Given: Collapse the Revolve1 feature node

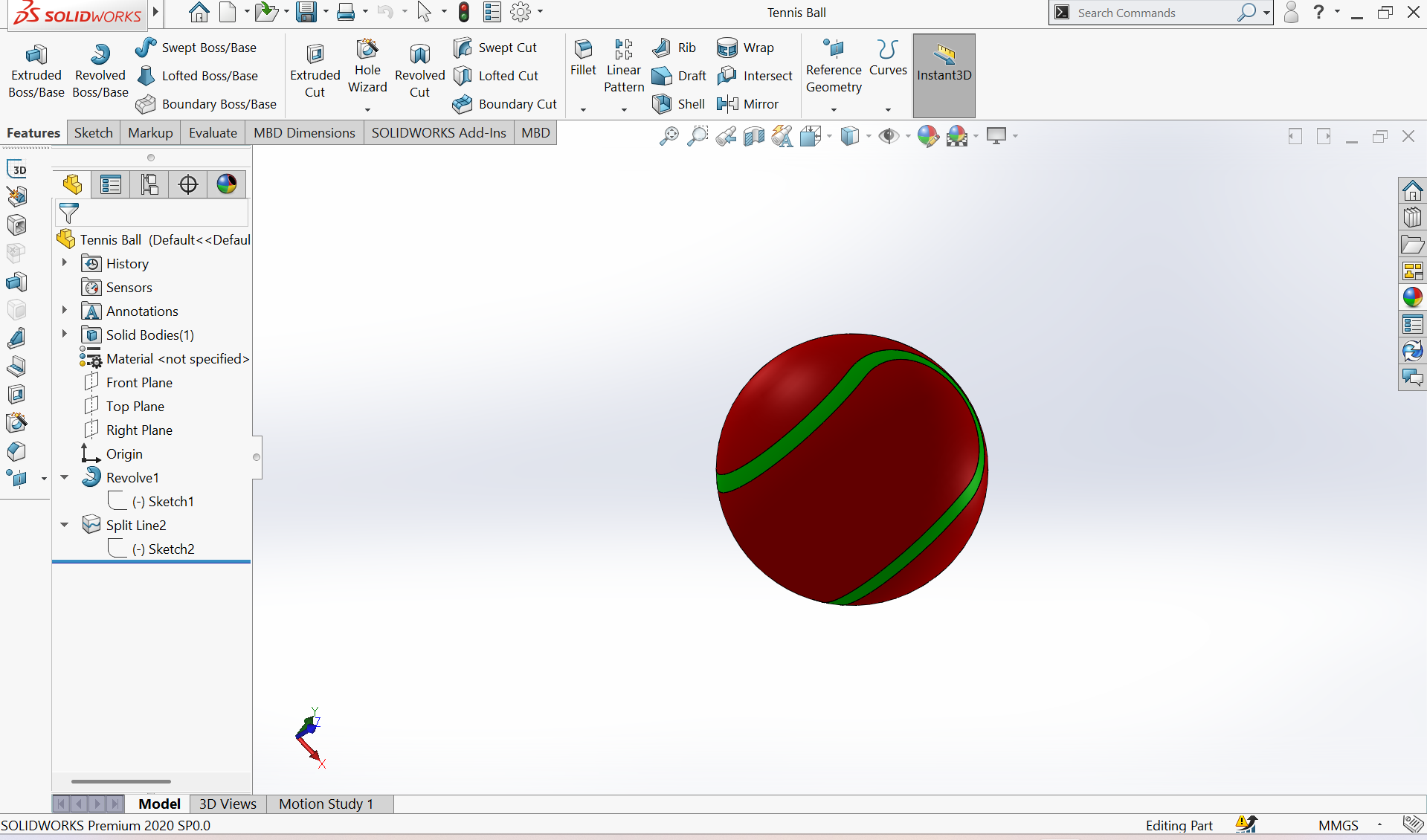Looking at the screenshot, I should click(x=65, y=477).
